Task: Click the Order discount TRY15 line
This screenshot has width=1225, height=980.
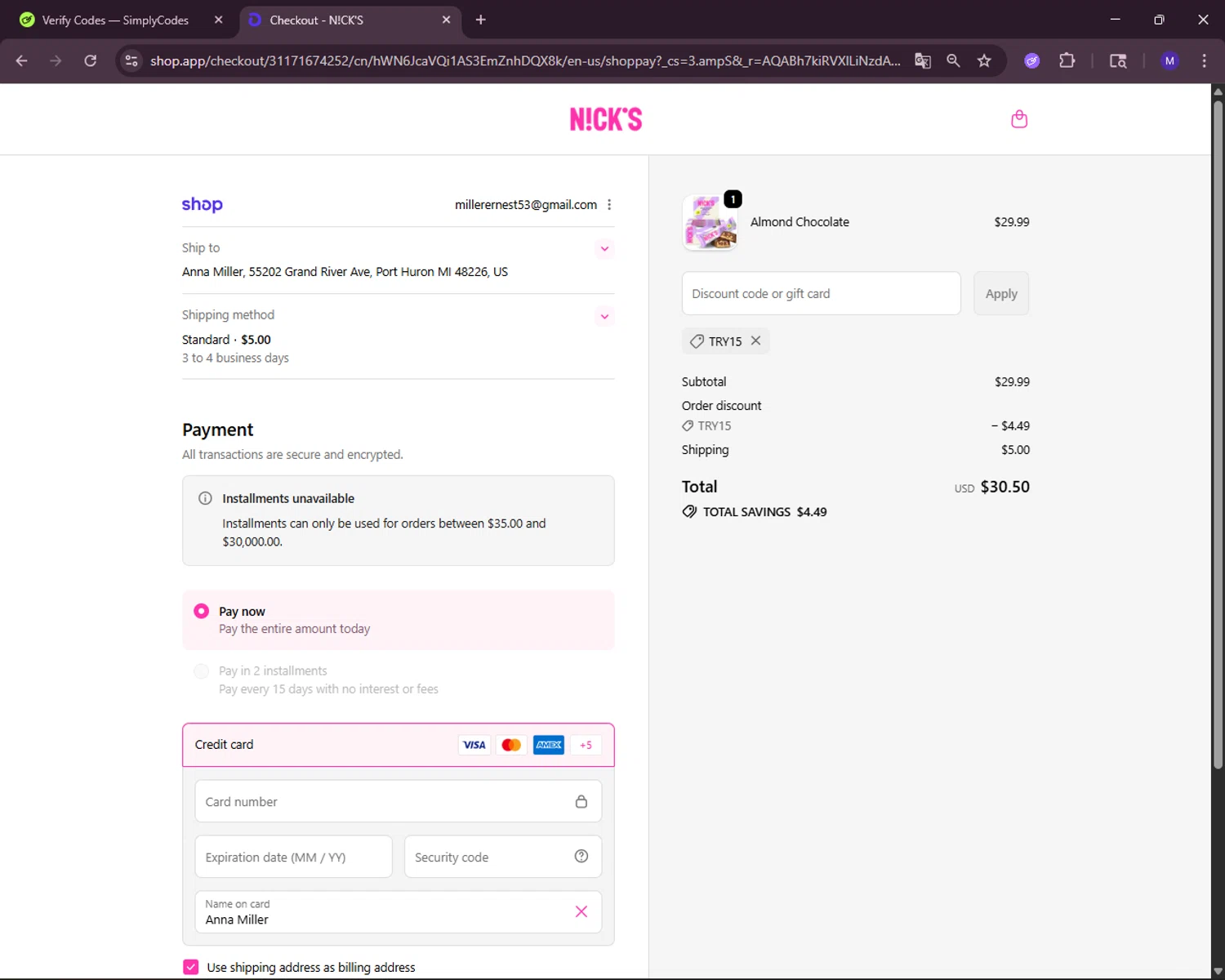Action: tap(855, 425)
